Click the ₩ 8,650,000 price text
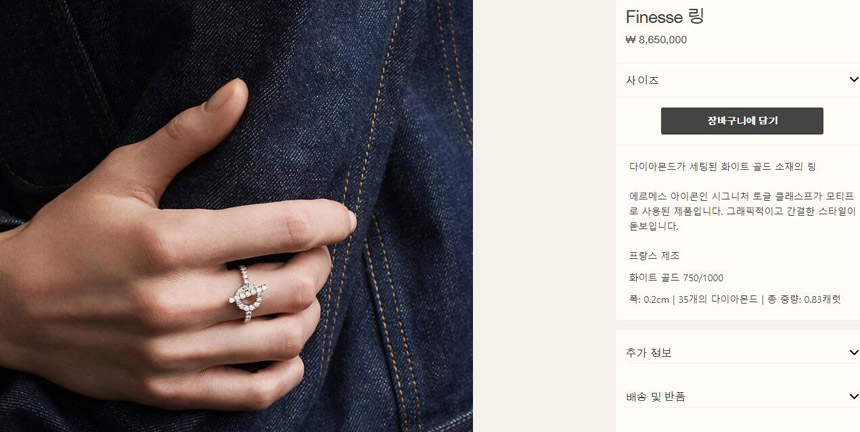Screen dimensions: 860x432 (x=656, y=40)
